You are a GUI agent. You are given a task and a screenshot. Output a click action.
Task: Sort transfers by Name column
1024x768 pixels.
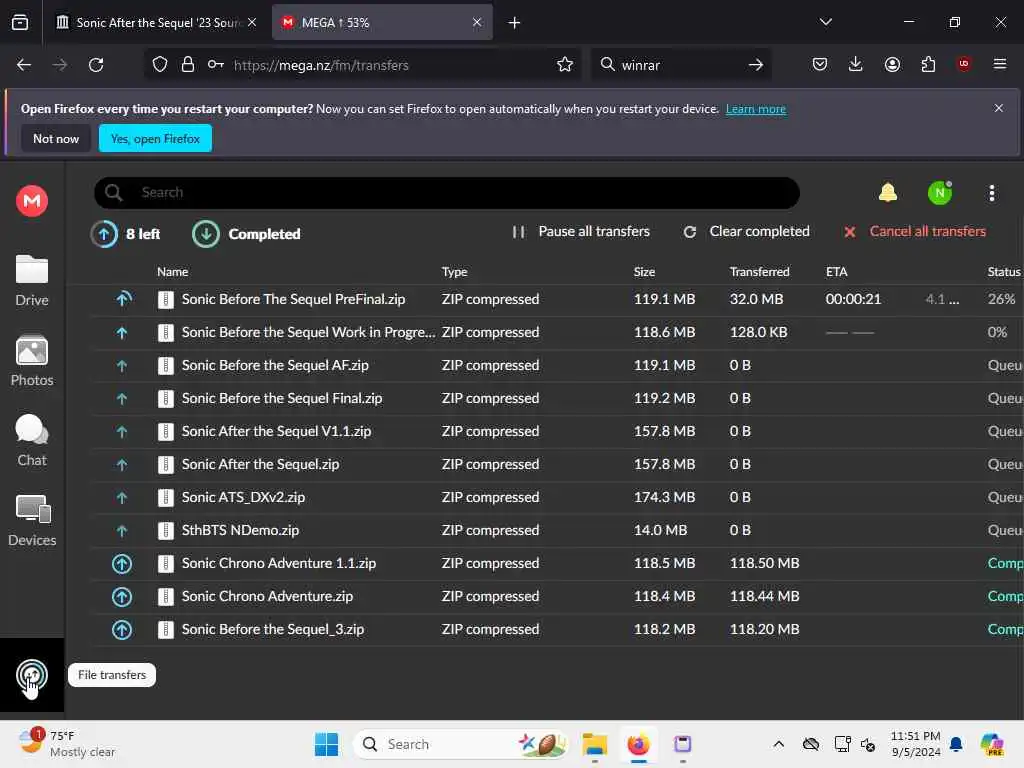coord(172,272)
